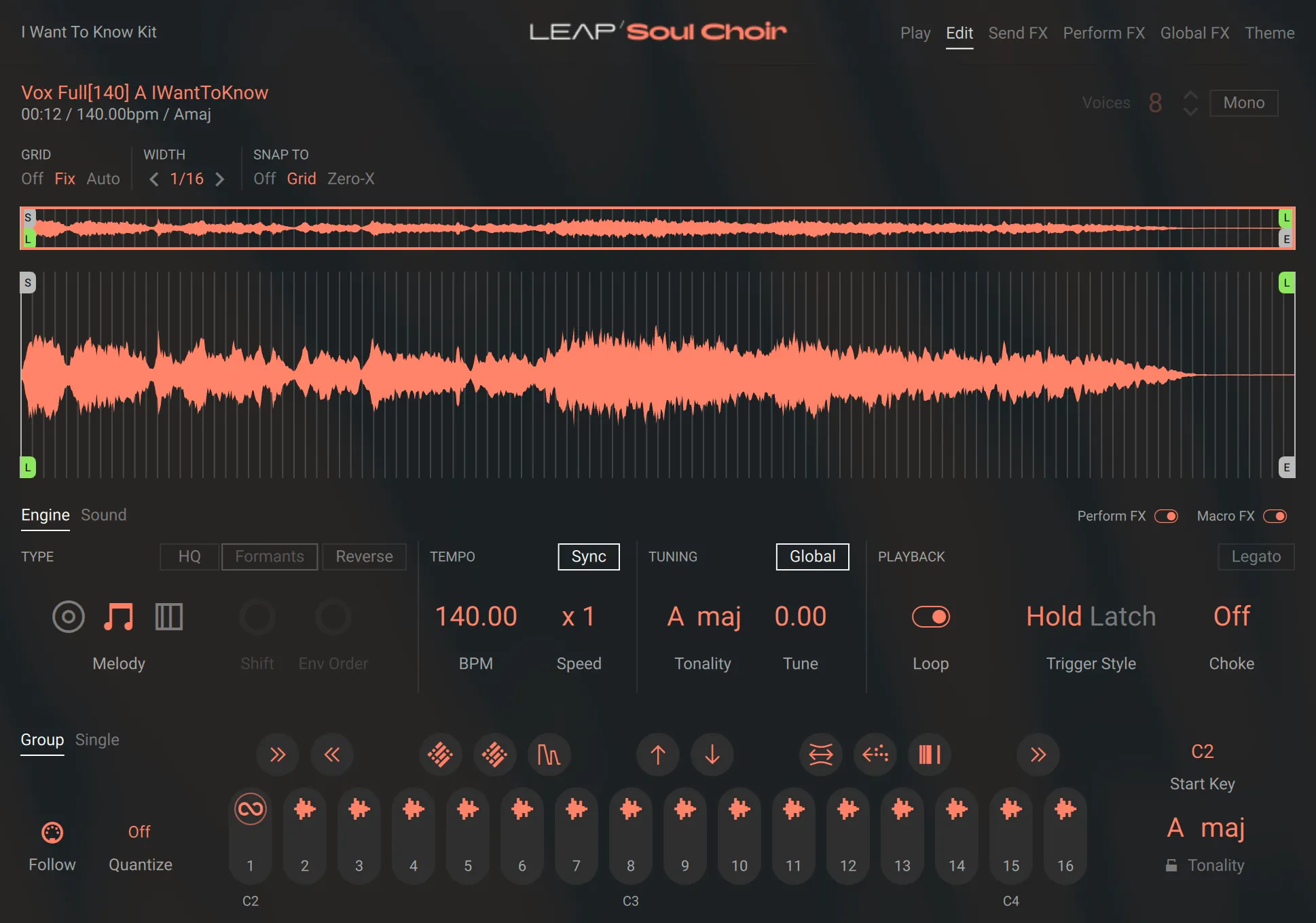1316x923 pixels.
Task: Open the Play view
Action: click(x=915, y=33)
